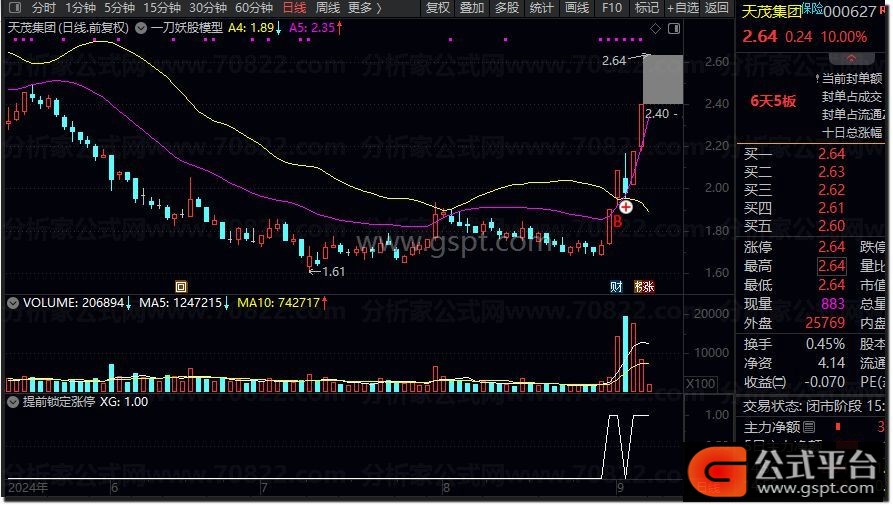This screenshot has height=505, width=893.
Task: Select the July marker on the time axis
Action: (264, 487)
